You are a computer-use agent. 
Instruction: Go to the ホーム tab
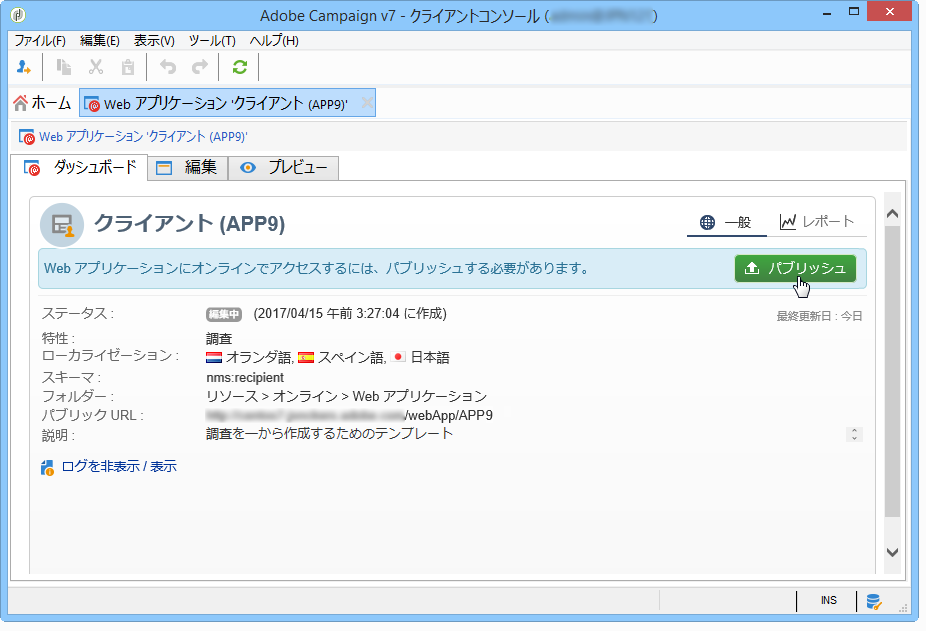(x=43, y=103)
